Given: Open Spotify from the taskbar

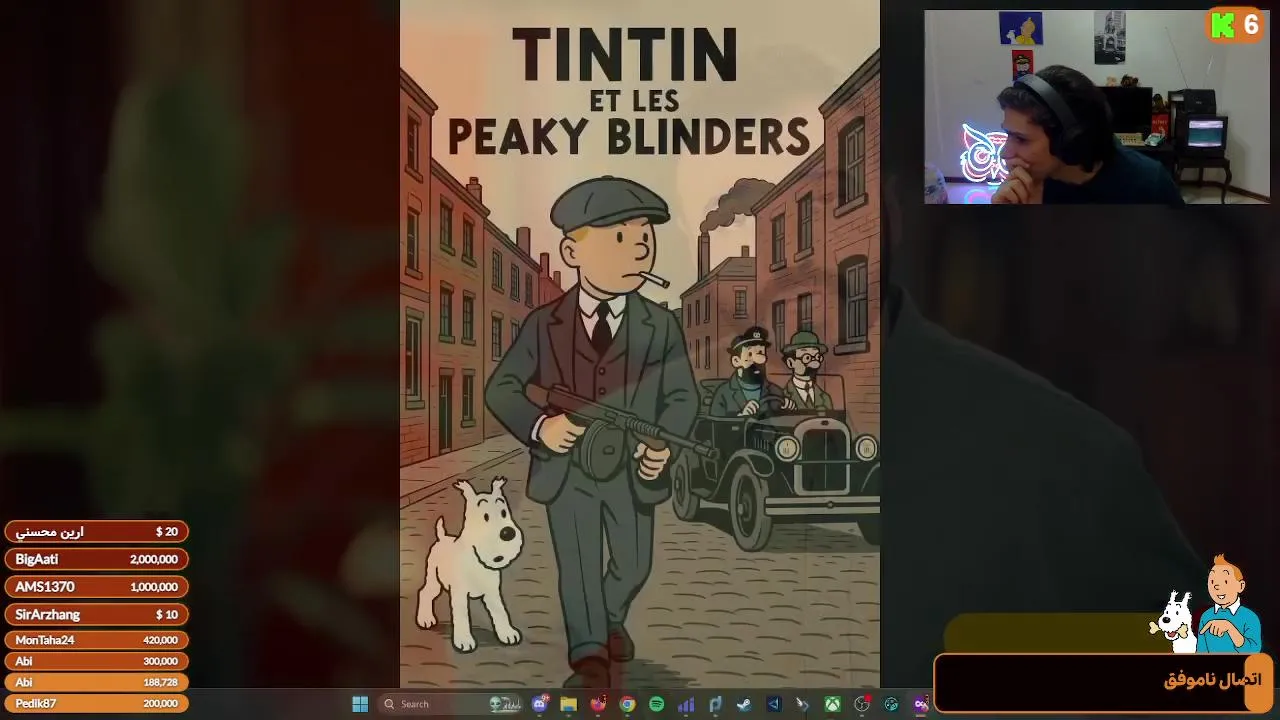Looking at the screenshot, I should click(656, 704).
